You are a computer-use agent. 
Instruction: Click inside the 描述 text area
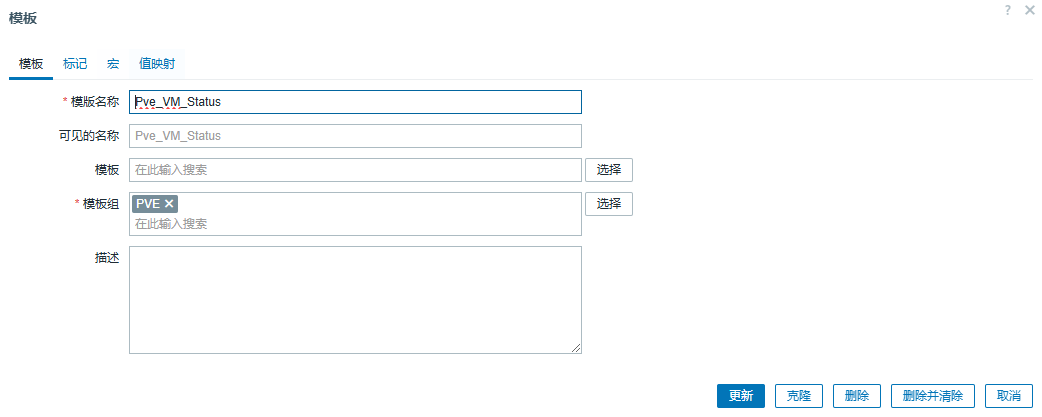(x=355, y=299)
